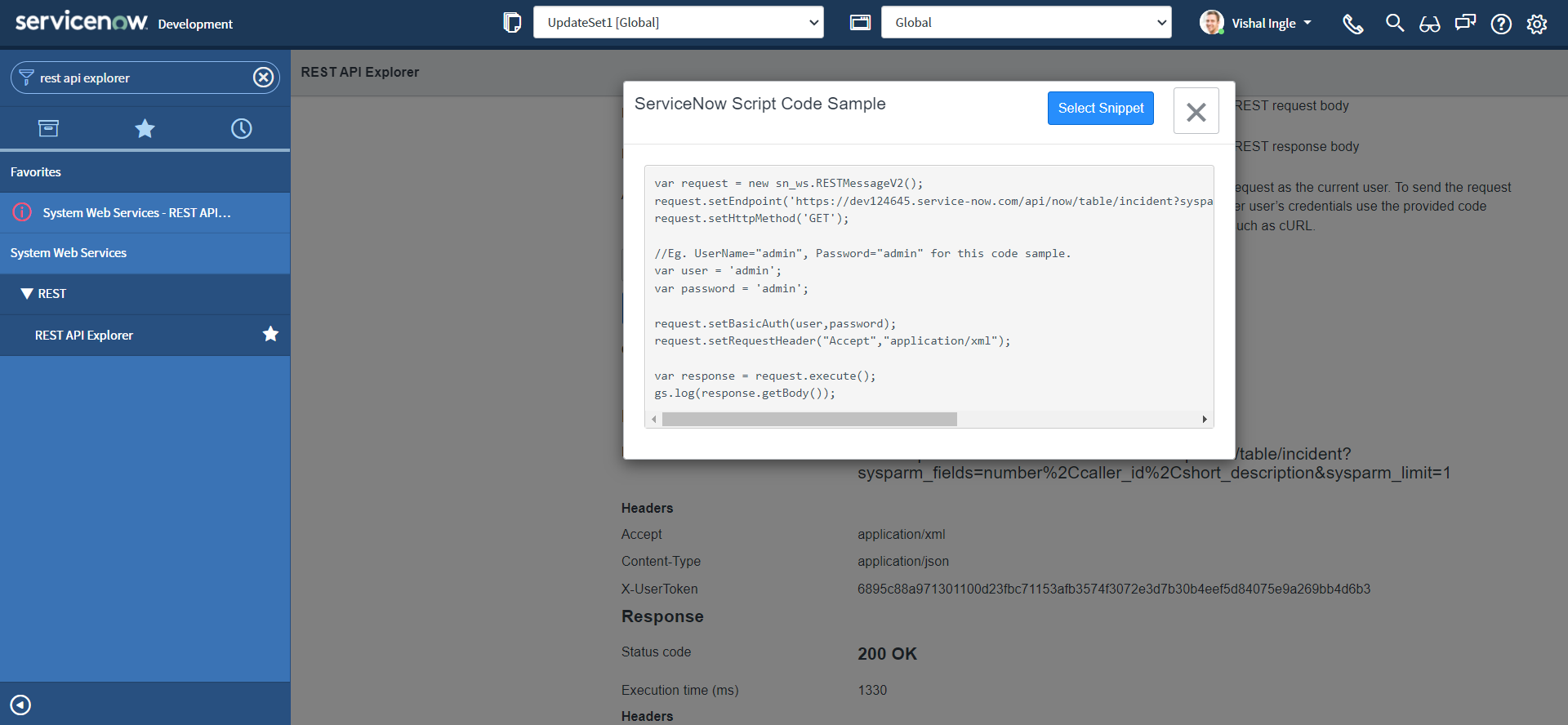Click the setEndpoint line in the code sample
1568x725 pixels.
click(933, 201)
